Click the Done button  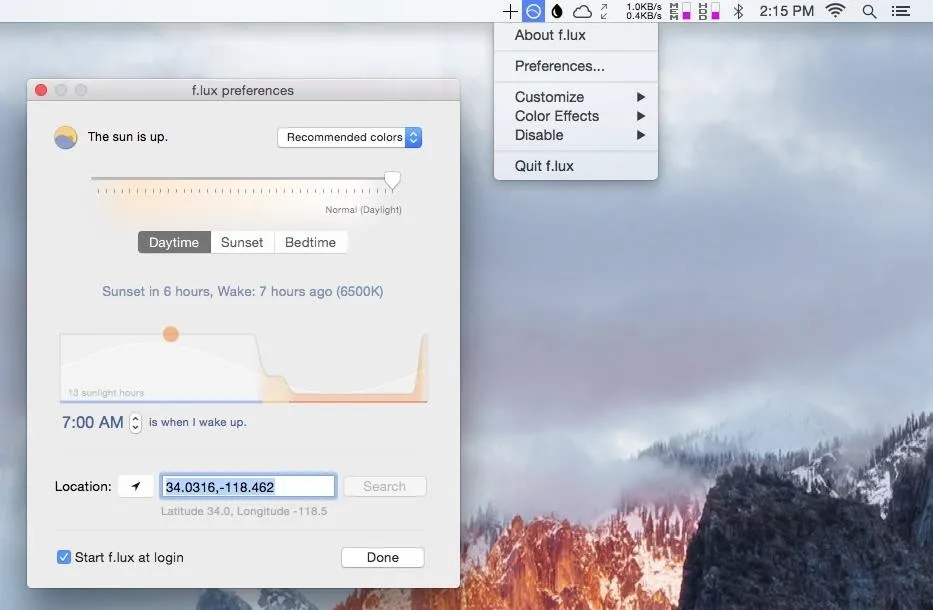click(x=383, y=557)
